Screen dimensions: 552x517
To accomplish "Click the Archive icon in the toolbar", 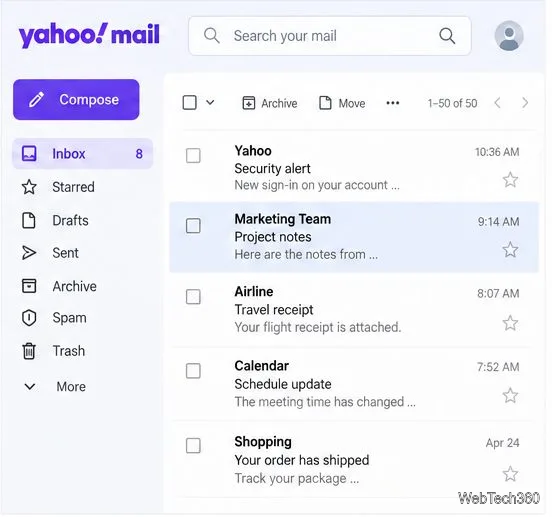I will [x=249, y=103].
